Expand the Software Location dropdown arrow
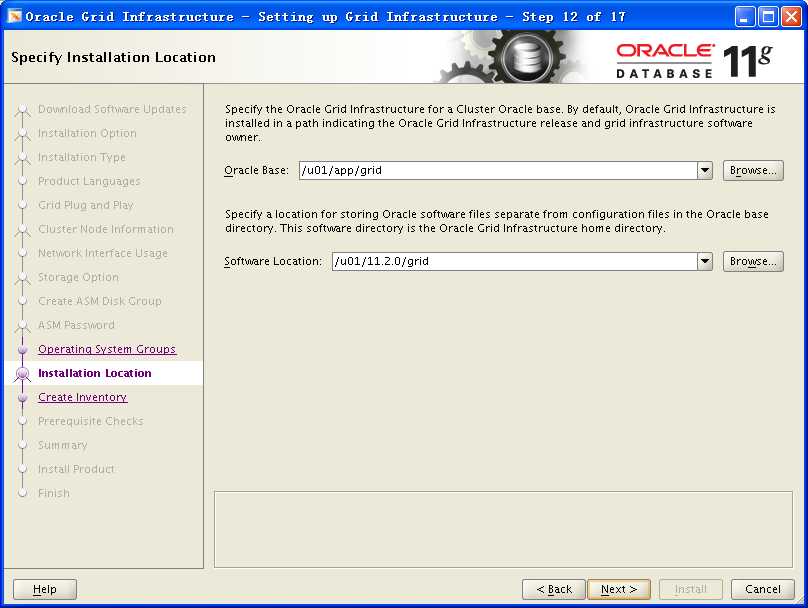The width and height of the screenshot is (808, 608). tap(704, 261)
